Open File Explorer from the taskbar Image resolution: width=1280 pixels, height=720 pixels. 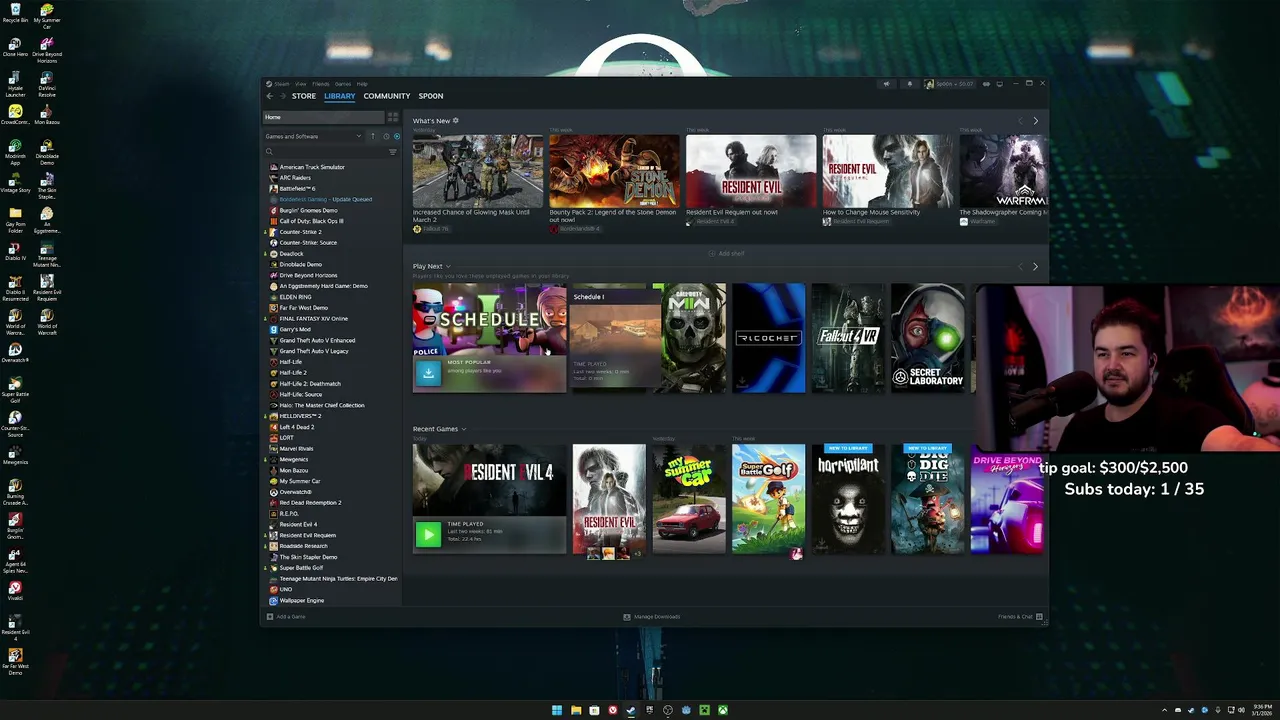click(x=576, y=710)
